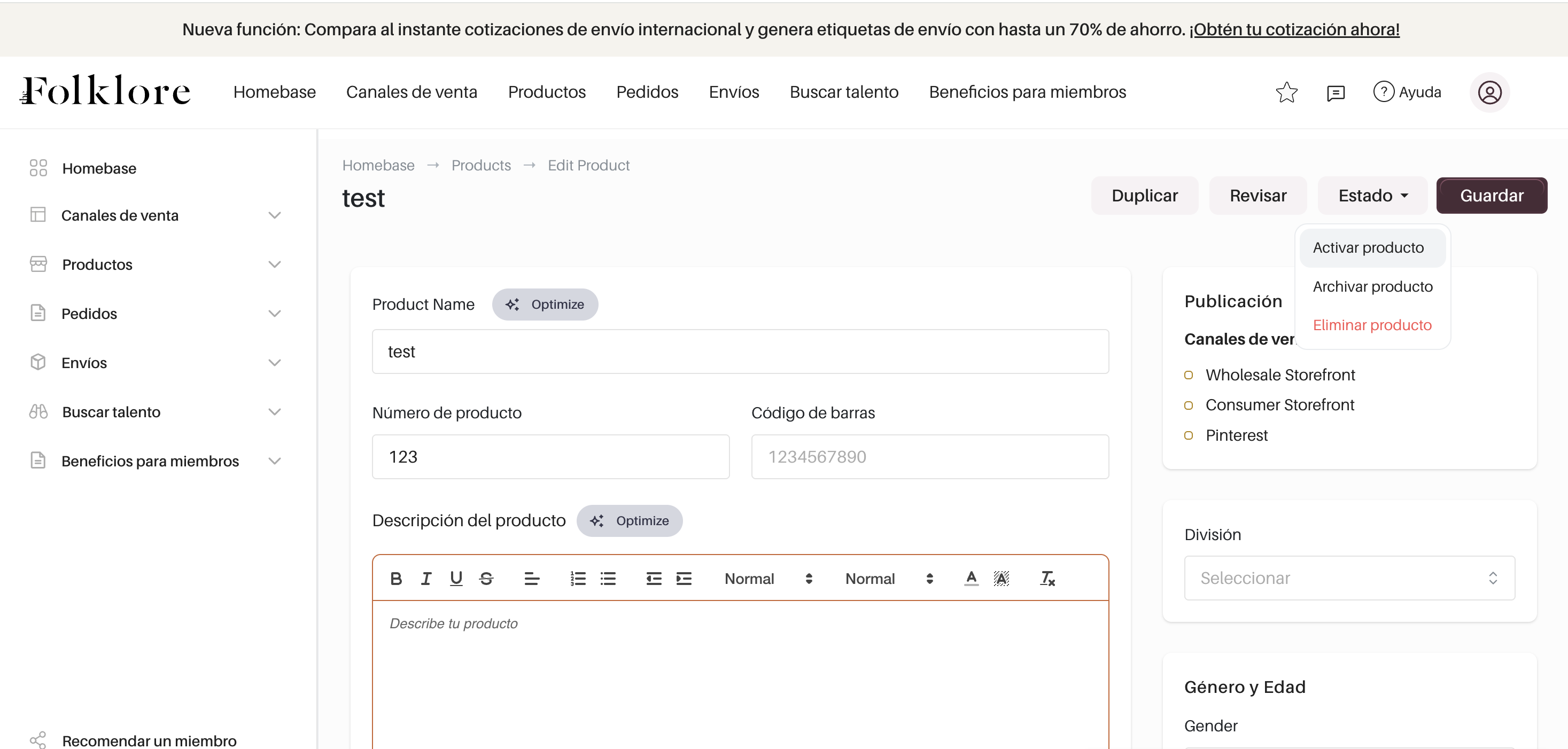Enable the Consumer Storefront channel
The image size is (1568, 749).
pyautogui.click(x=1189, y=405)
